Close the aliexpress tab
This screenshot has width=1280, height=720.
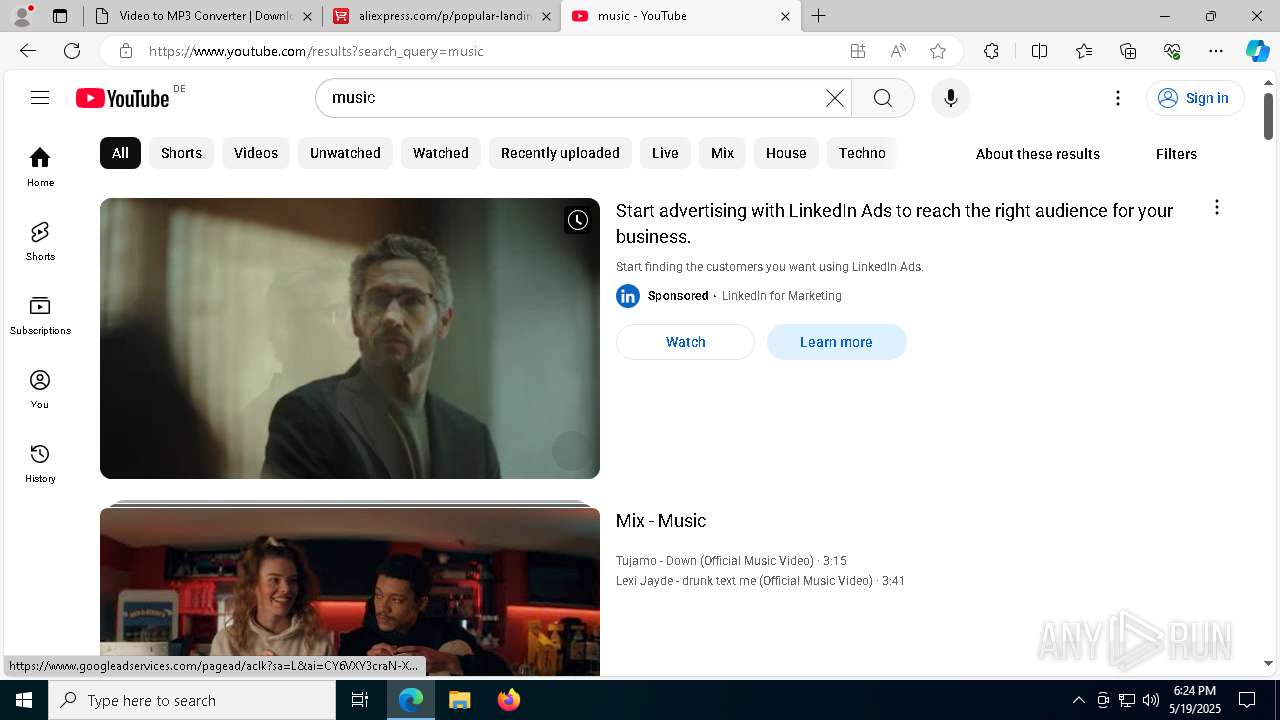pyautogui.click(x=545, y=16)
